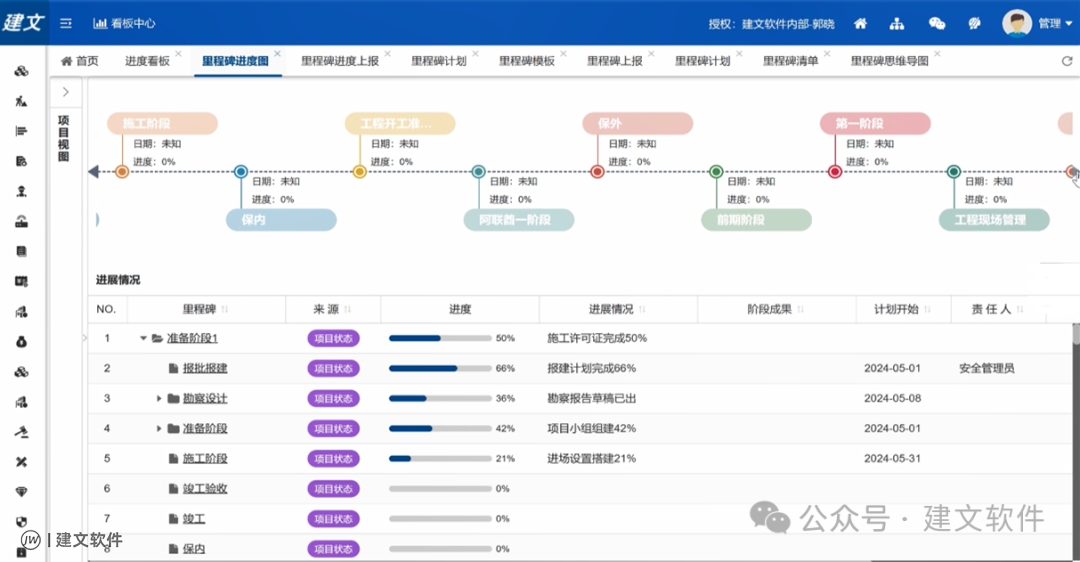This screenshot has width=1080, height=562.
Task: Click the hamburger menu icon in header
Action: pos(66,23)
